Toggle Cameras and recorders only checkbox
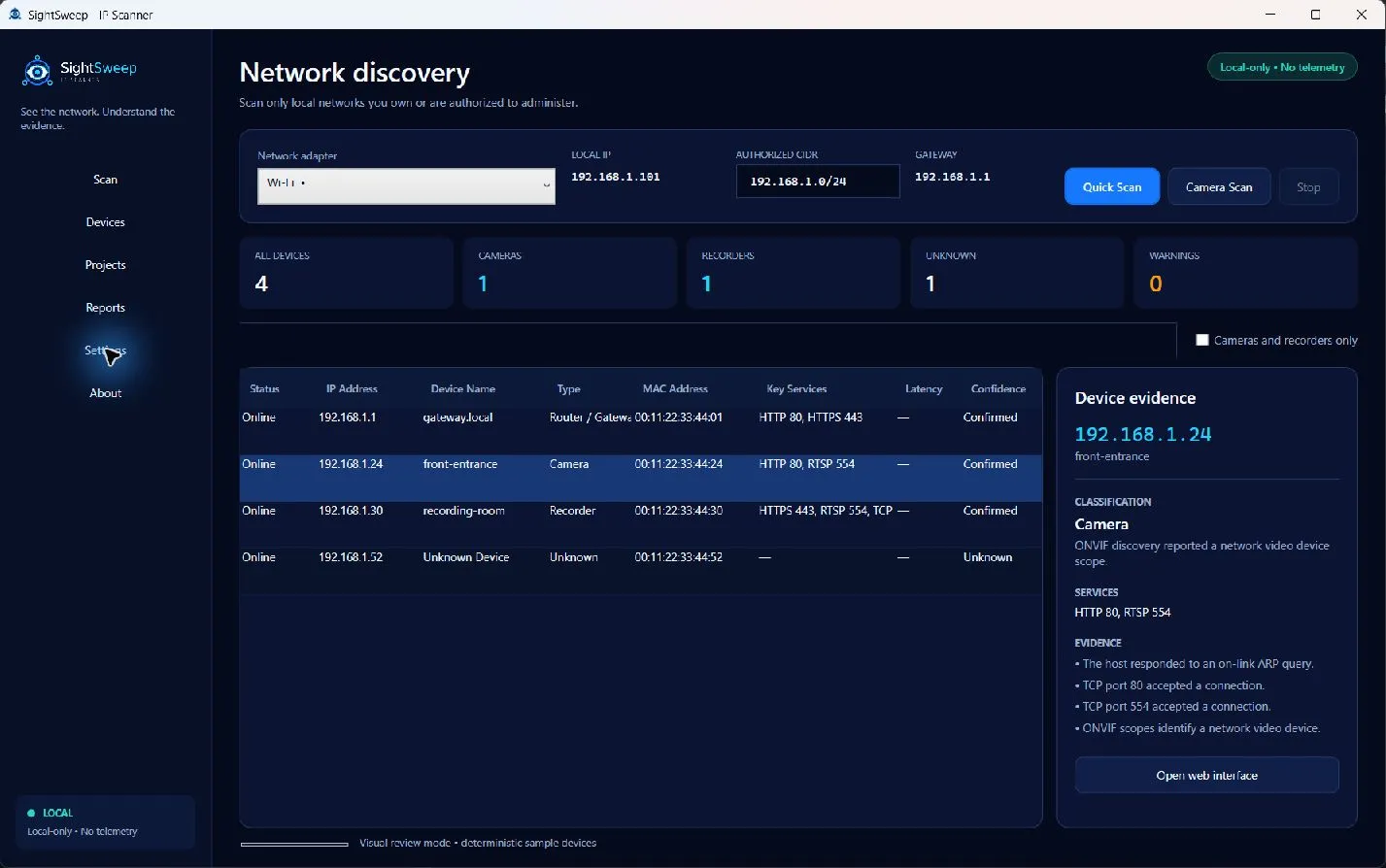Viewport: 1386px width, 868px height. (1202, 340)
